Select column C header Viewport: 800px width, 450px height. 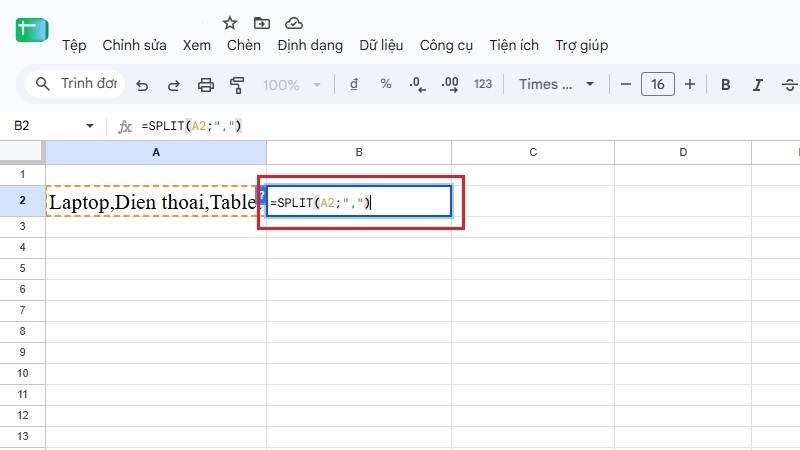pyautogui.click(x=533, y=153)
